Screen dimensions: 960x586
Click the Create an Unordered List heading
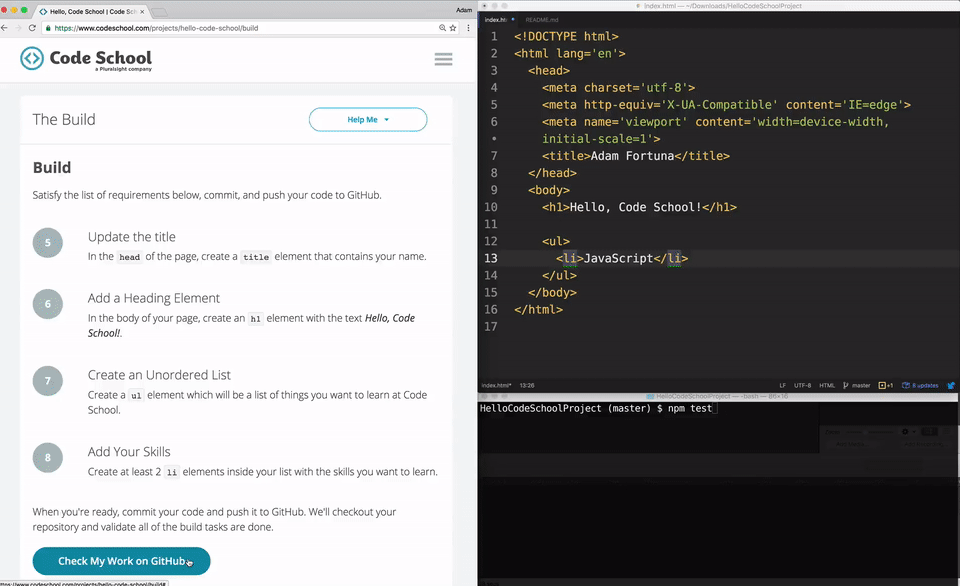159,375
